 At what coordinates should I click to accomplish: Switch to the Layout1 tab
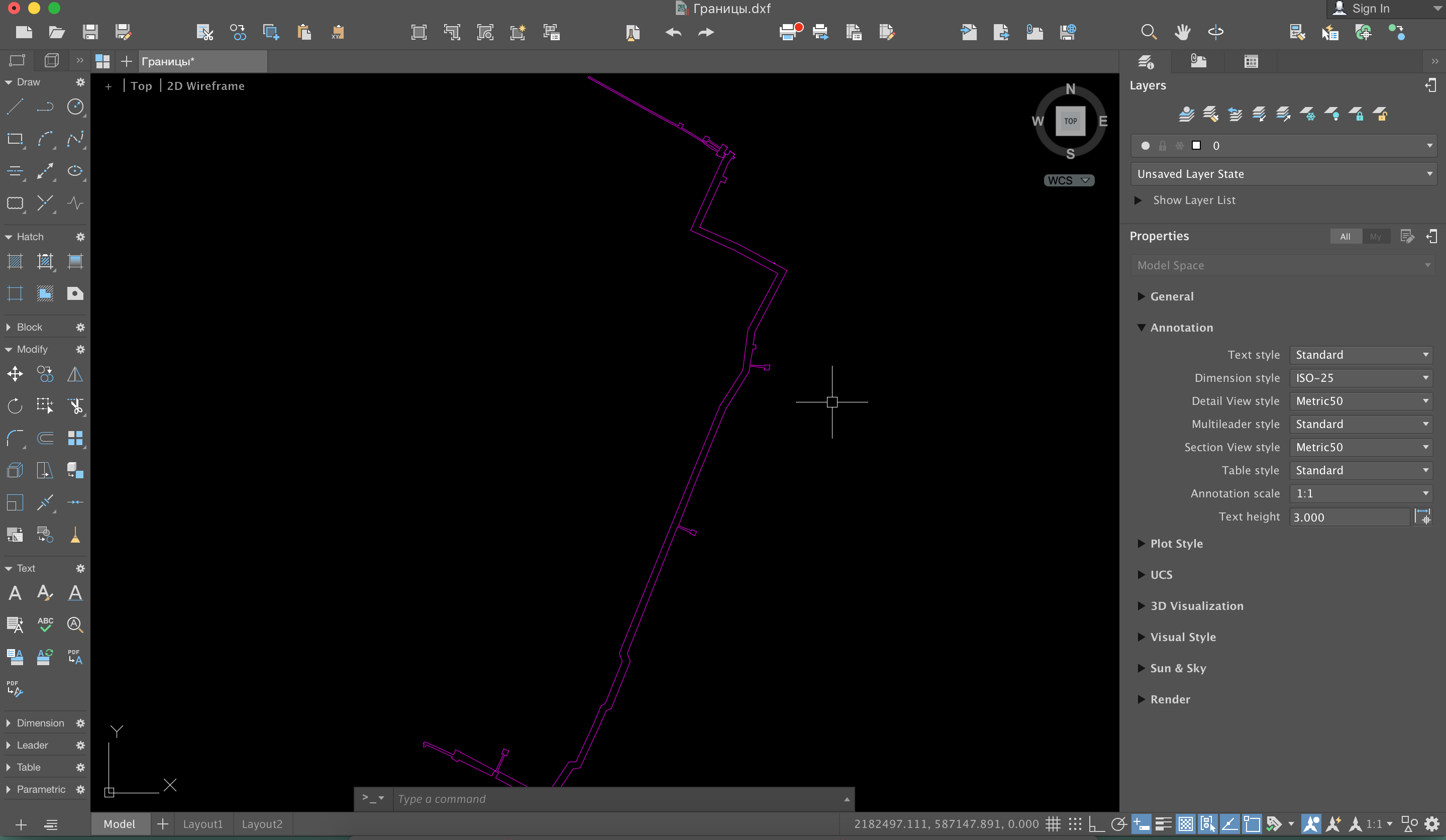coord(202,824)
